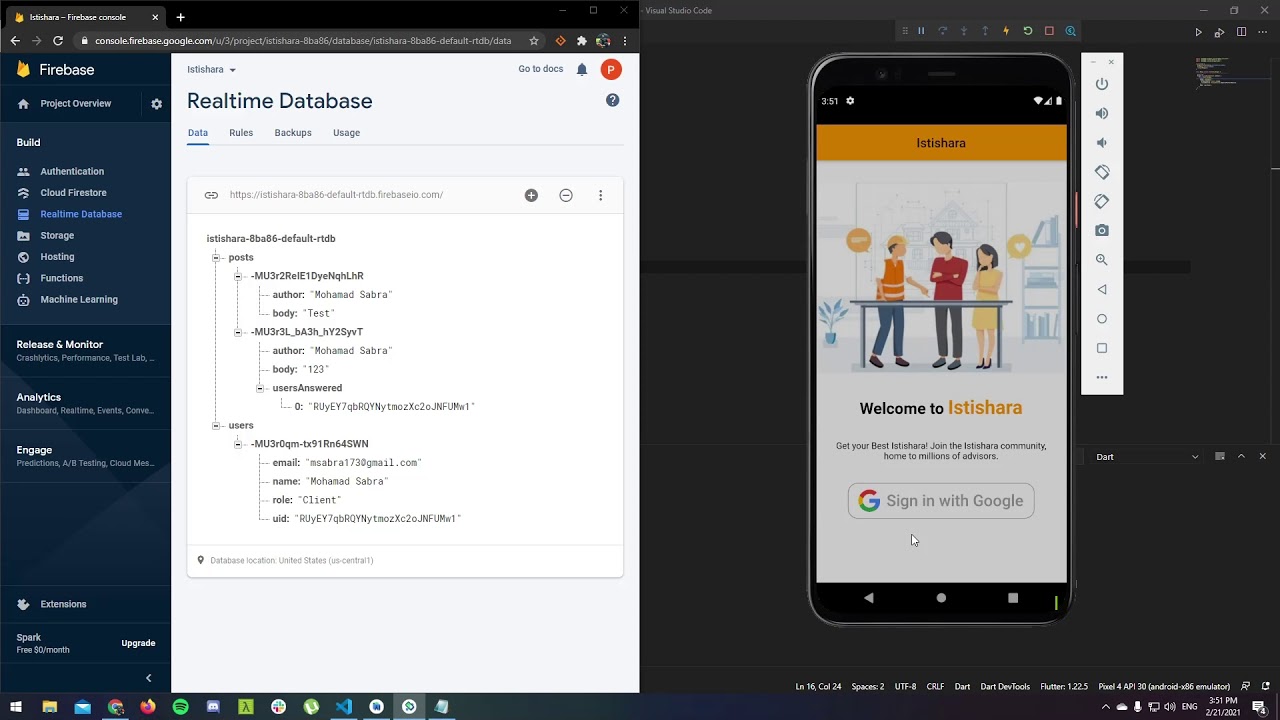This screenshot has height=720, width=1280.
Task: Open the Dart DevTools widget inspector icon
Action: (x=1070, y=31)
